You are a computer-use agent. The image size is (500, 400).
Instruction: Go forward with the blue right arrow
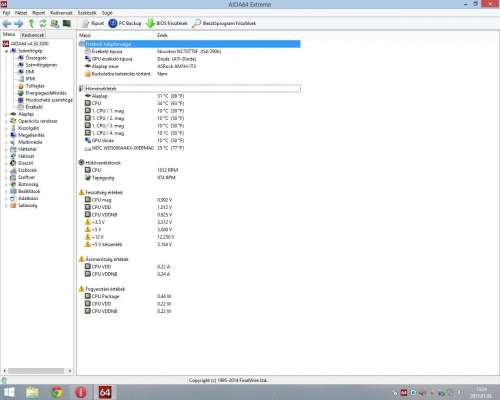[x=19, y=23]
